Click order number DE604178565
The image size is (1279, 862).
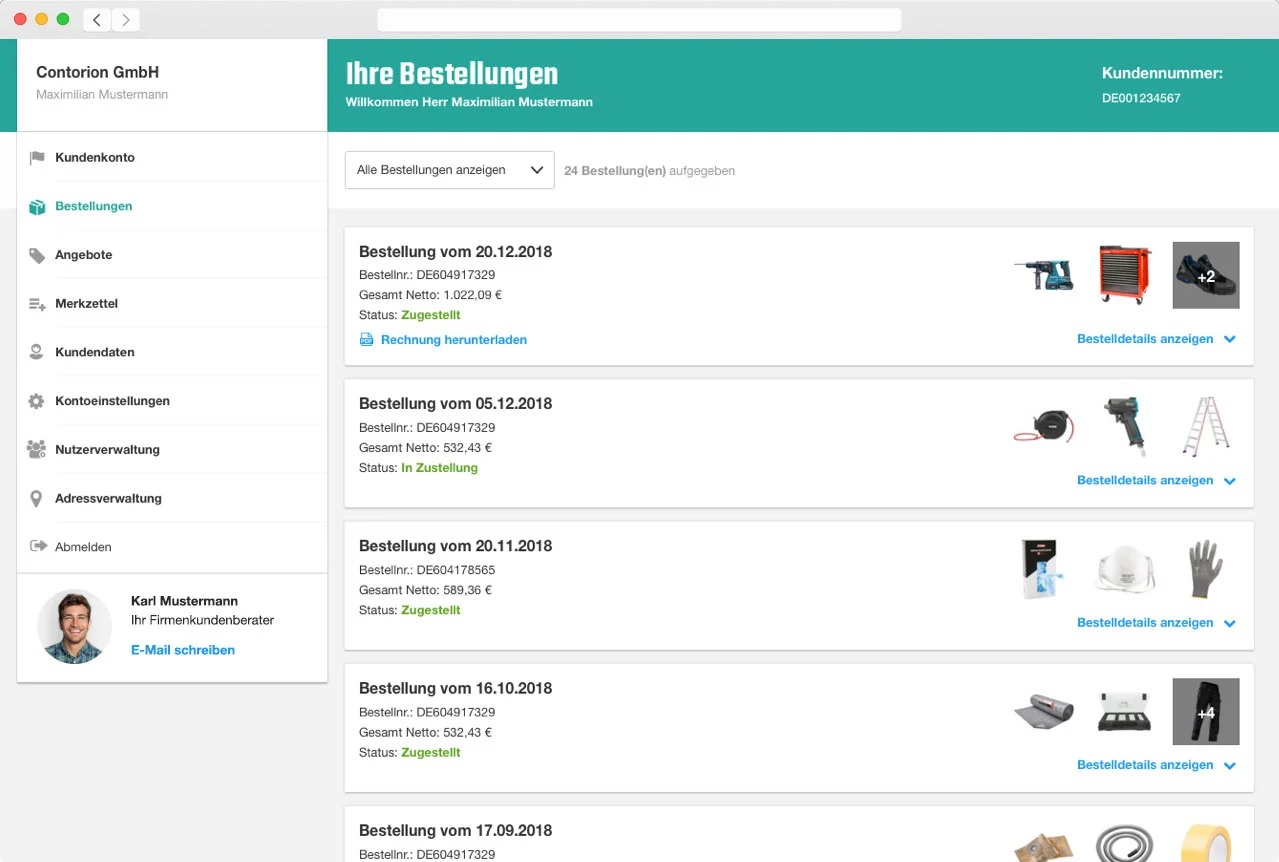click(x=455, y=570)
